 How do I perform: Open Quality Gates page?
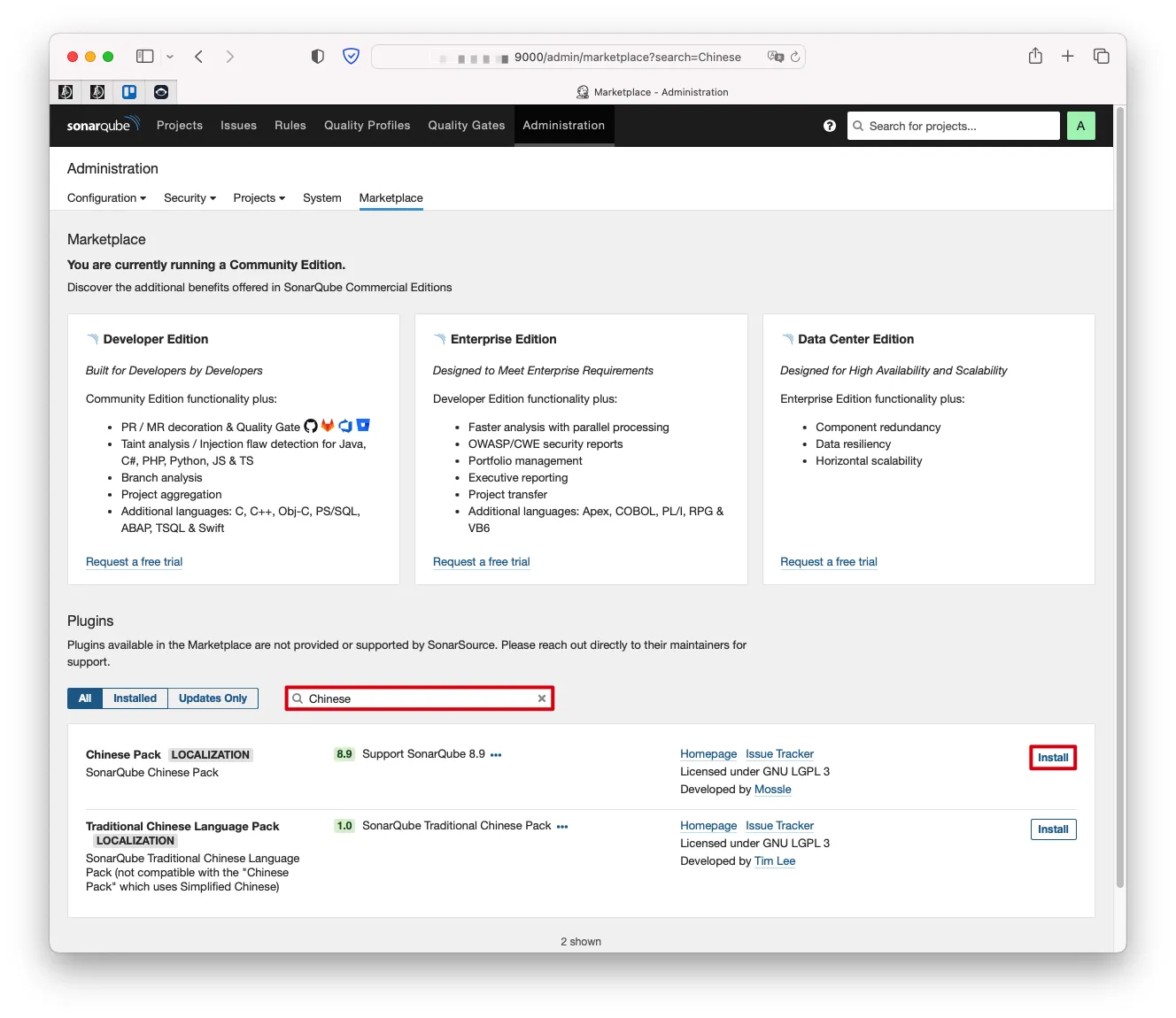[467, 126]
